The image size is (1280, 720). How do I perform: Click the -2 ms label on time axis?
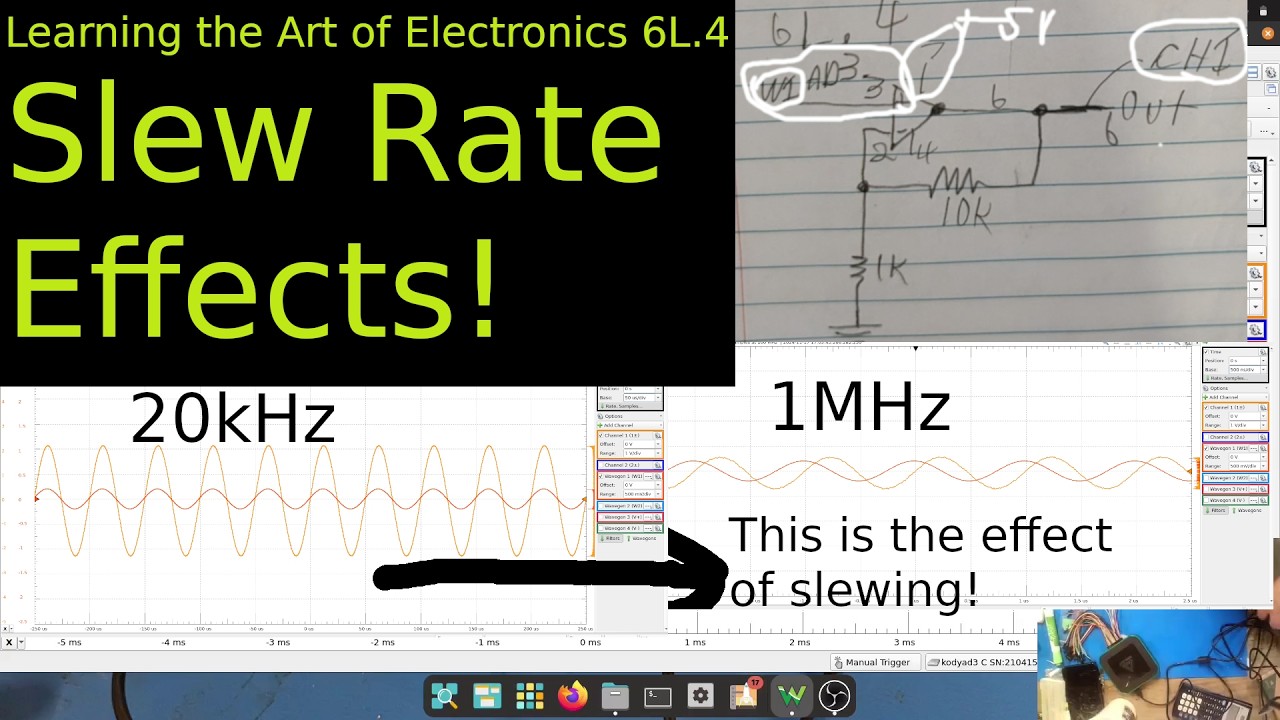(382, 642)
